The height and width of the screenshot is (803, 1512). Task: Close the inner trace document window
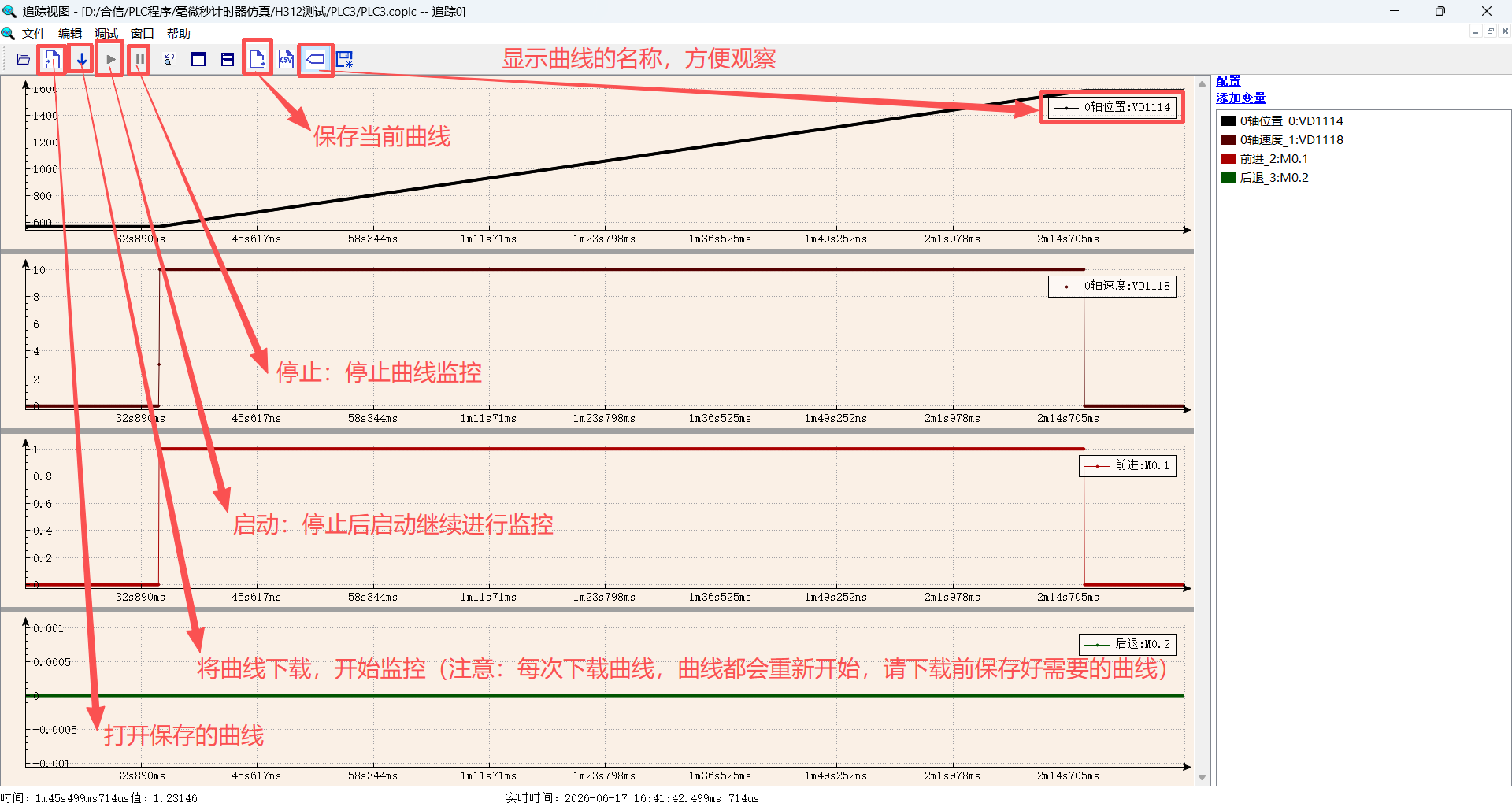pyautogui.click(x=1505, y=31)
